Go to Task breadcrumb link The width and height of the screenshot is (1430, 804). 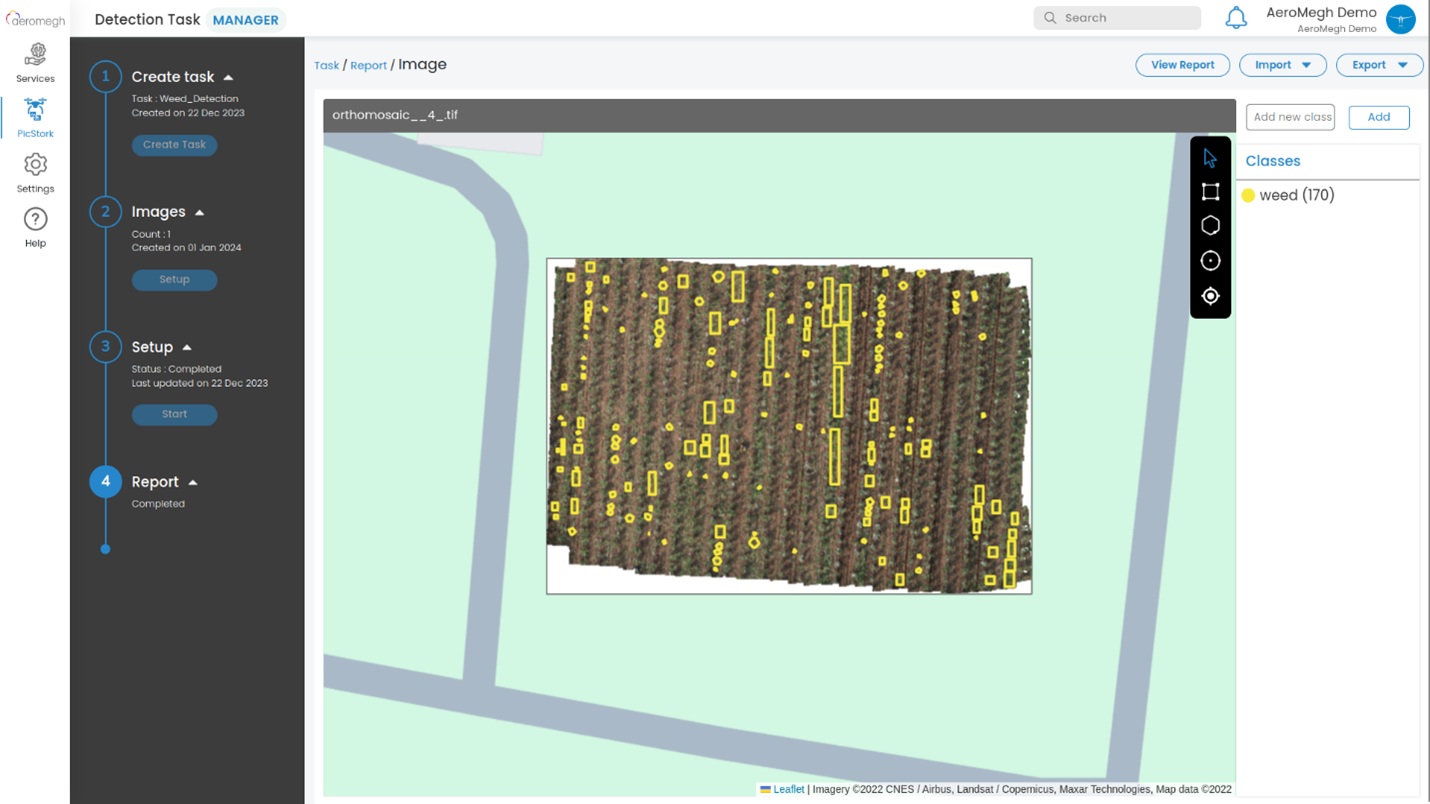click(326, 66)
